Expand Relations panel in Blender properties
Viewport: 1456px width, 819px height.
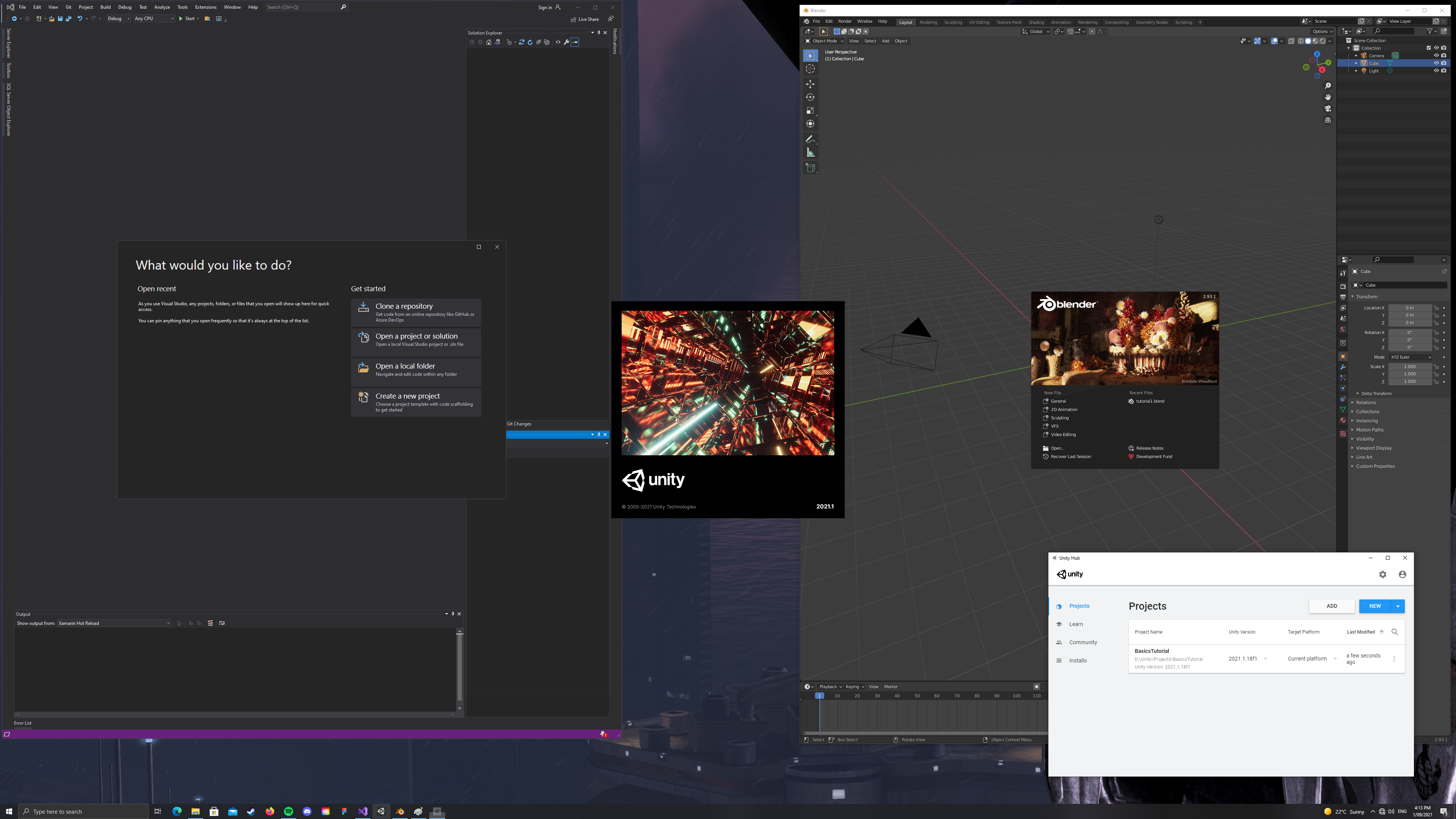coord(1365,402)
